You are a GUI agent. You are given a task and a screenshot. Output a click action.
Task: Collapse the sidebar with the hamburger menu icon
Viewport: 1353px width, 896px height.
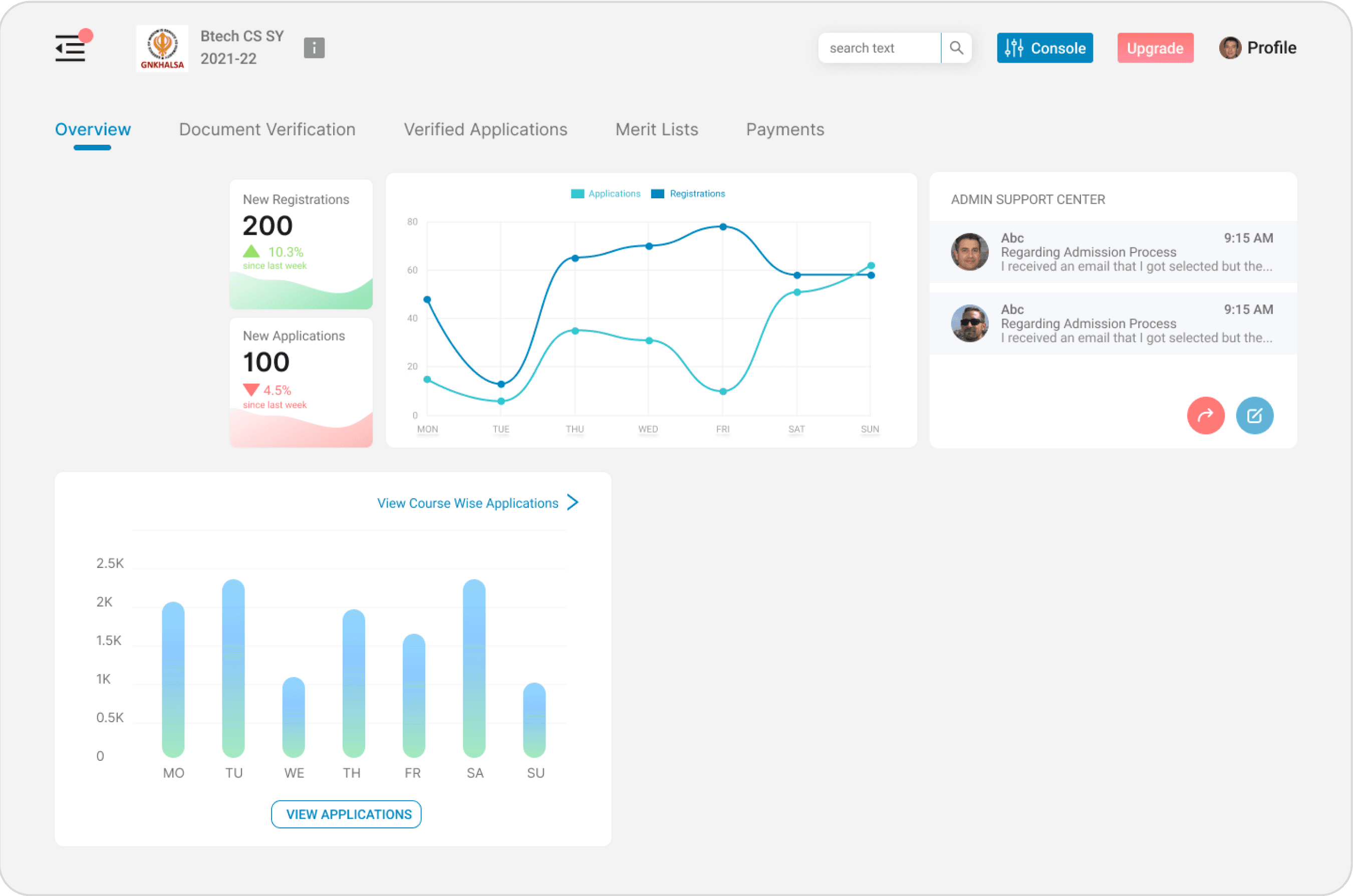[x=70, y=48]
